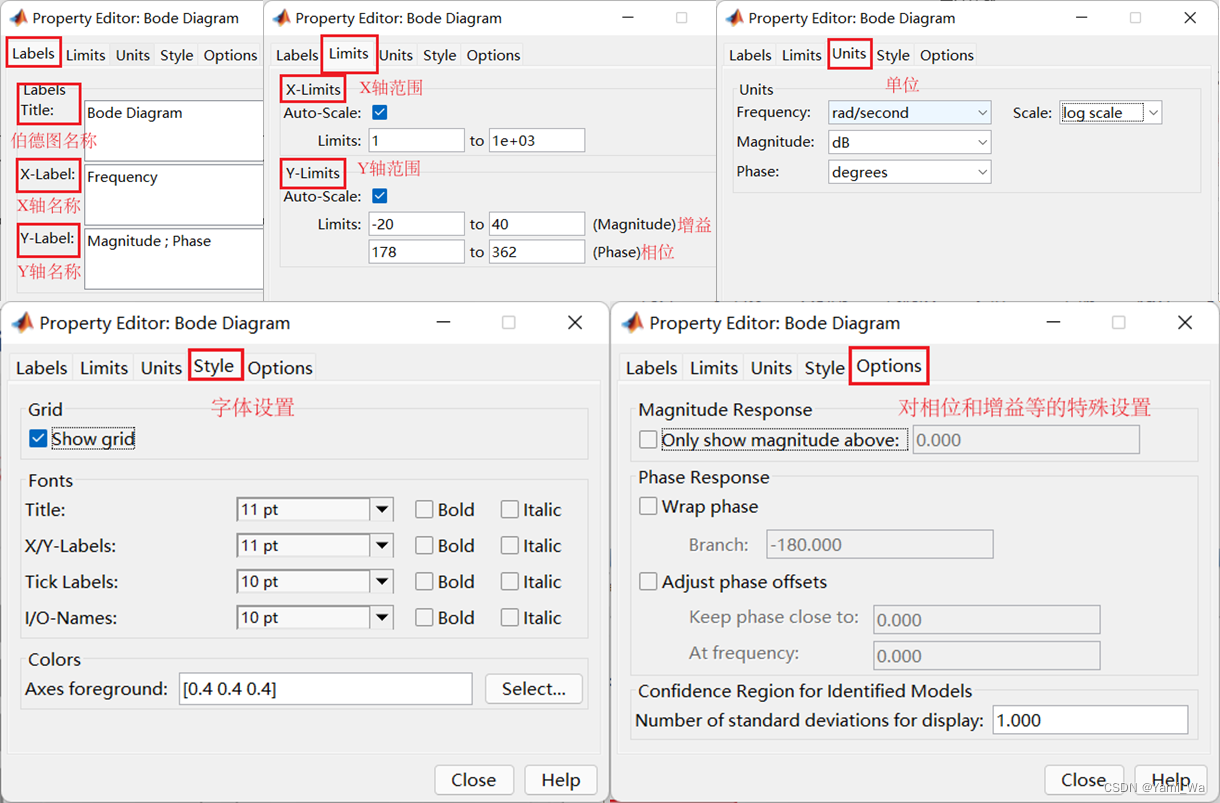1220x803 pixels.
Task: Minimize the Units Property Editor window
Action: [1081, 18]
